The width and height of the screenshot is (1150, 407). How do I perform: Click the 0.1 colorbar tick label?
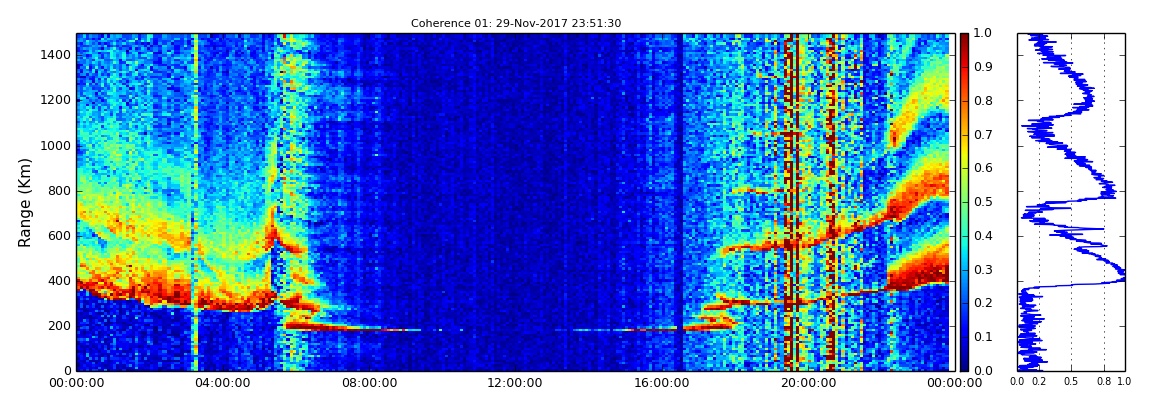[x=981, y=337]
